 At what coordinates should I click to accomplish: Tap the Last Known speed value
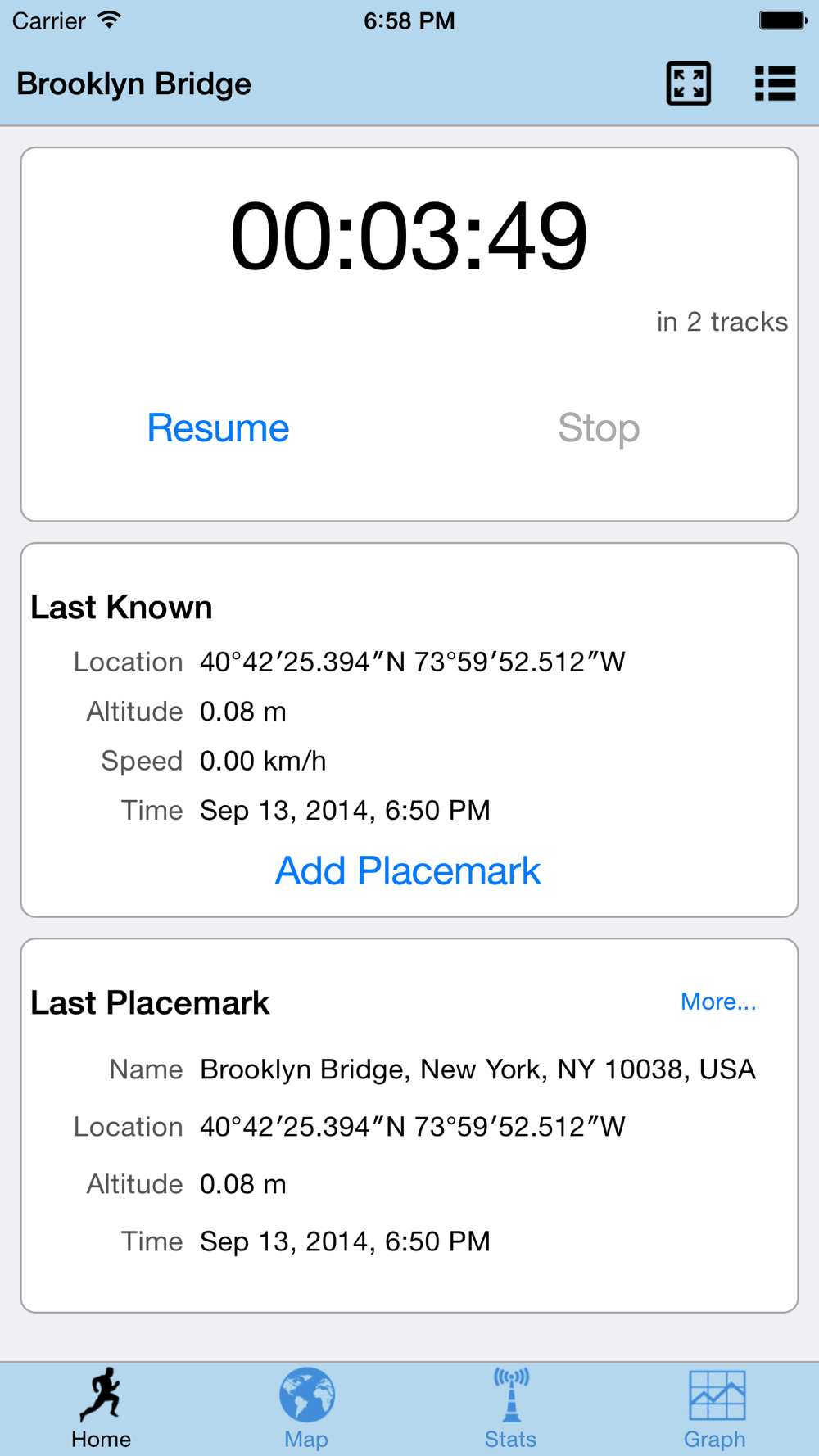pyautogui.click(x=263, y=761)
